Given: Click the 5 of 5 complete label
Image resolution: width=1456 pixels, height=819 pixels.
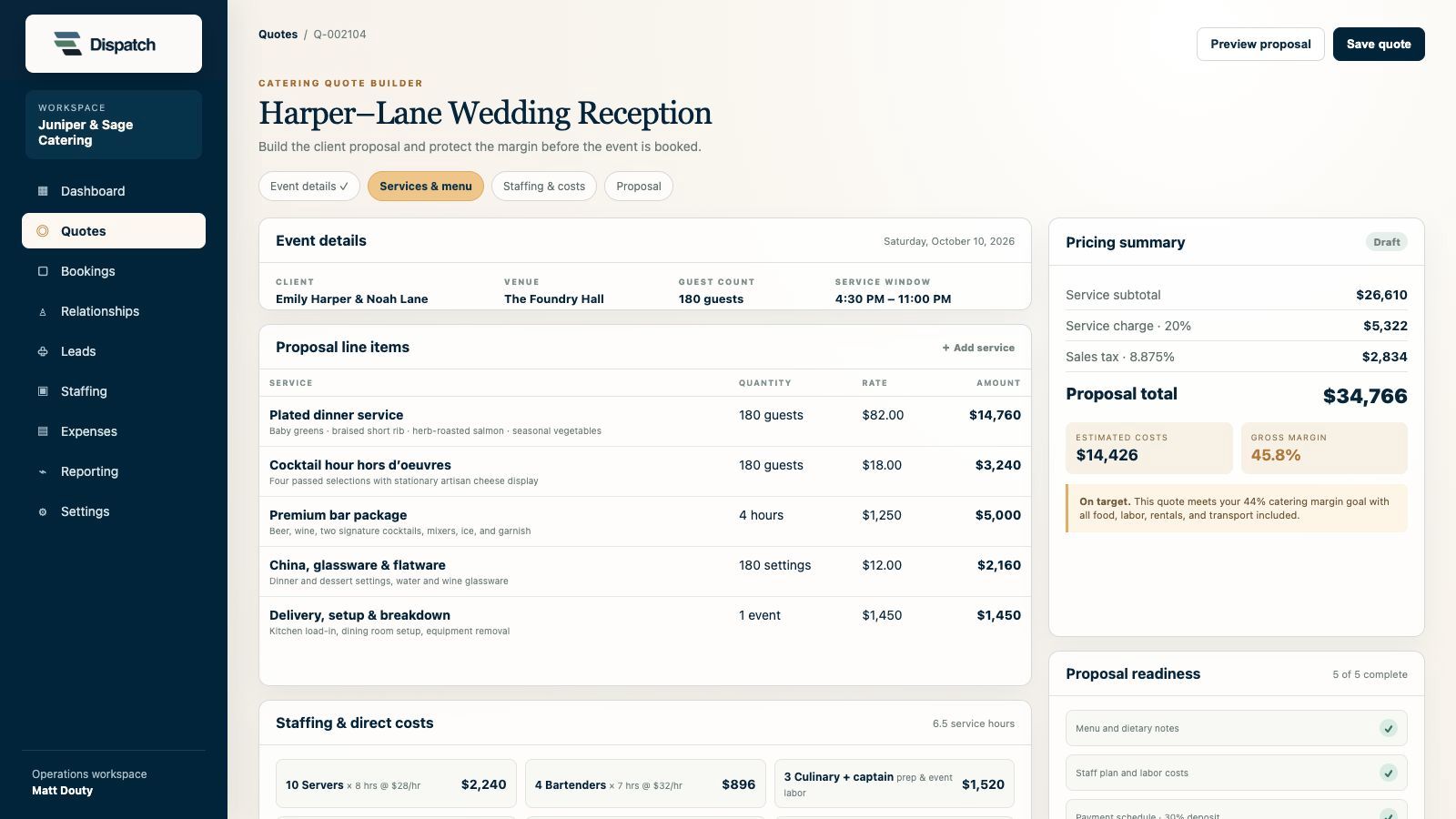Looking at the screenshot, I should 1370,674.
